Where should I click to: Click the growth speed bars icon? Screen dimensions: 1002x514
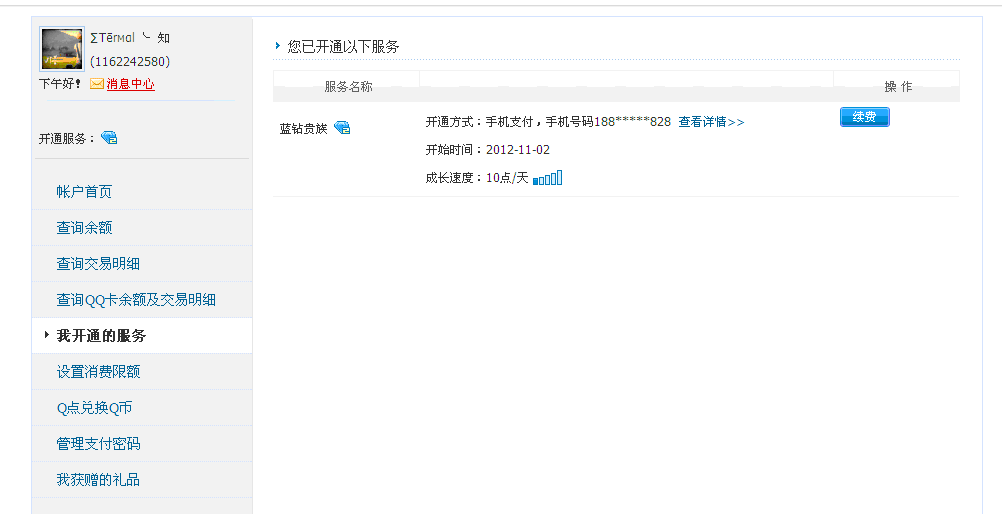coord(548,178)
